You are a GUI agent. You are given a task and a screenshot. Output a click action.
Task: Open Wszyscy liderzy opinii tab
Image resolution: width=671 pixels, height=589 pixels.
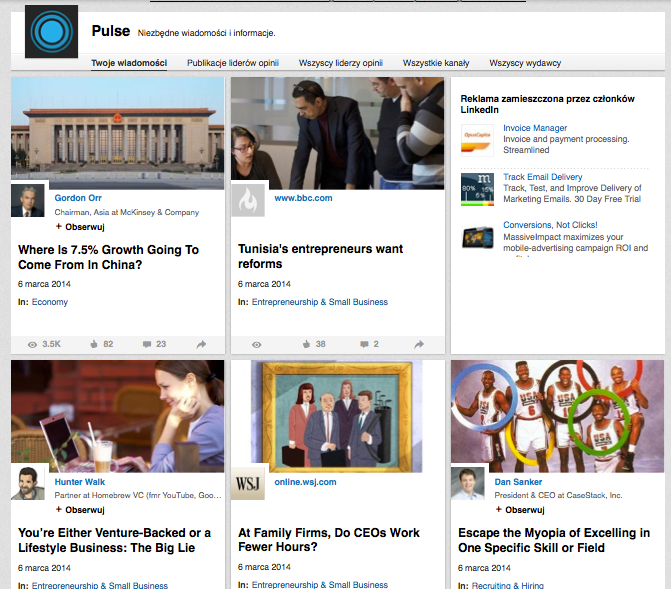pos(341,63)
